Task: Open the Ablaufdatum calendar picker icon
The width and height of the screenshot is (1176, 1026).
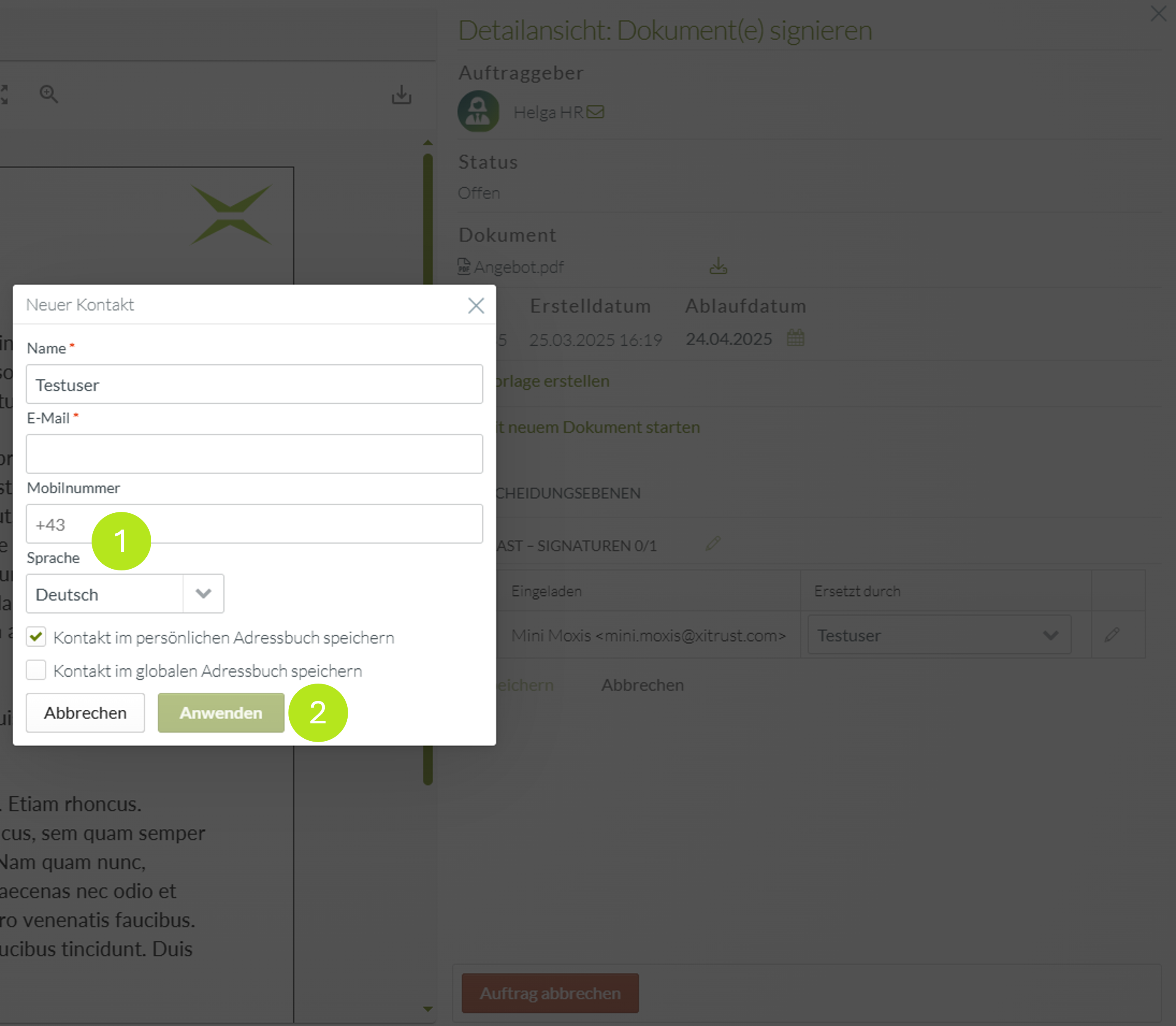Action: tap(796, 338)
